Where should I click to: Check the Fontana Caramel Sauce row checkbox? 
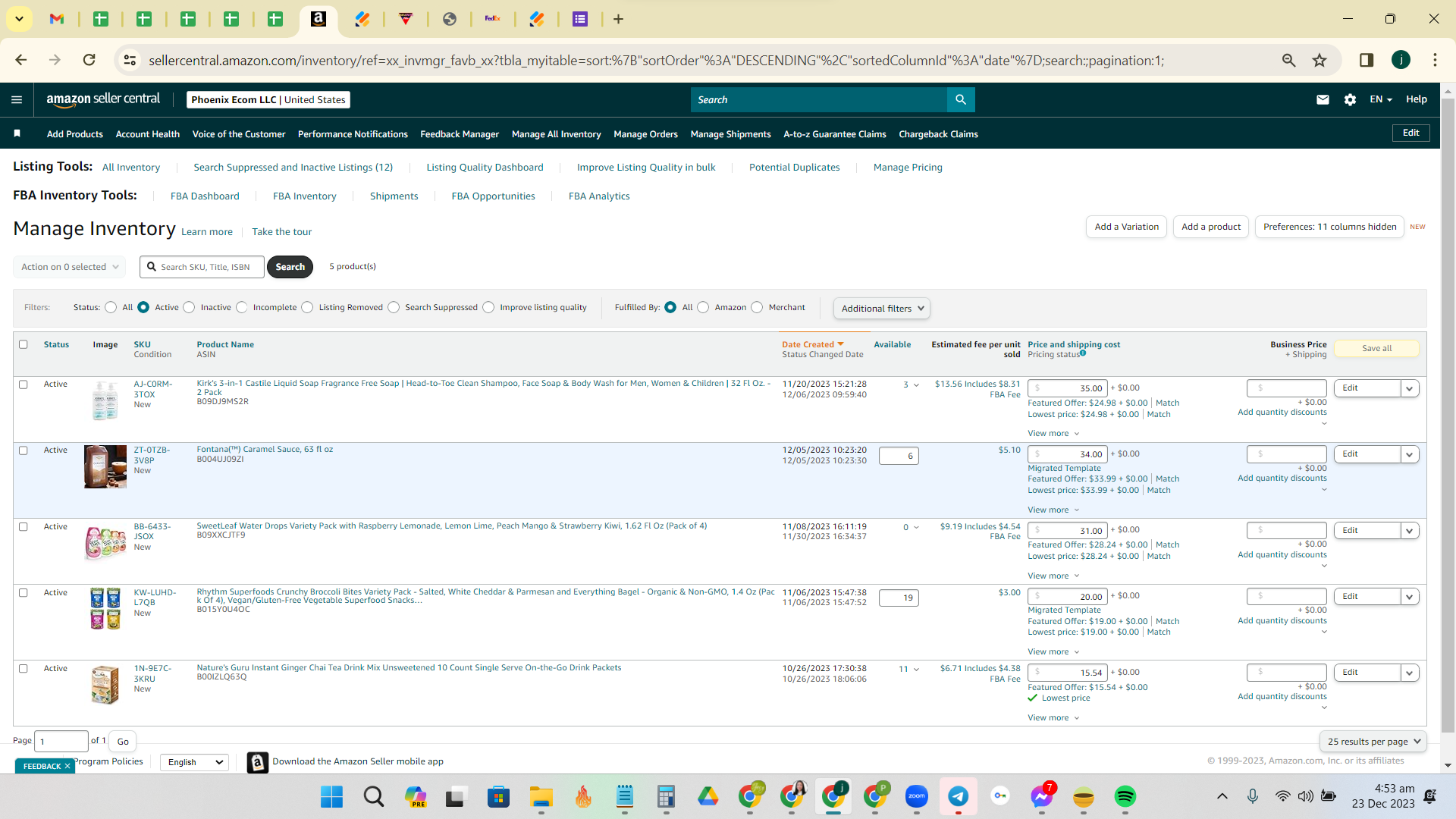coord(24,450)
